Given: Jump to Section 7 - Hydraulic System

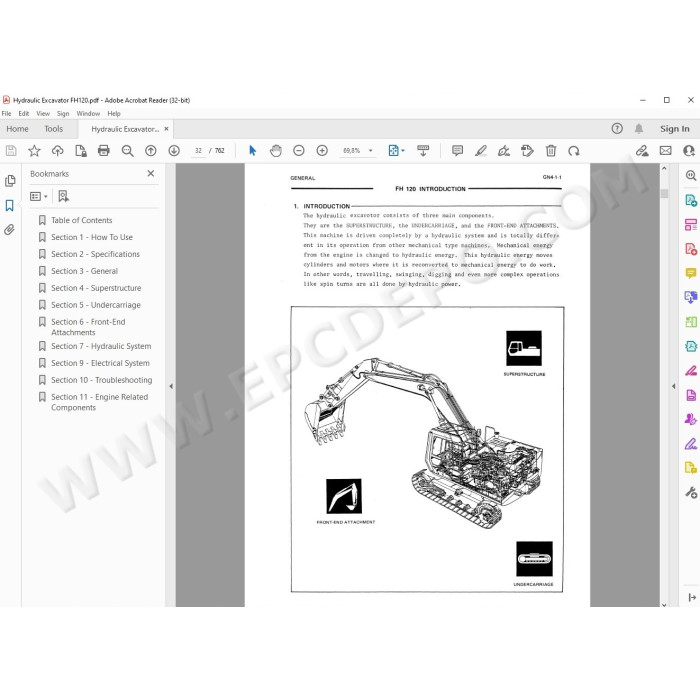Looking at the screenshot, I should point(101,346).
